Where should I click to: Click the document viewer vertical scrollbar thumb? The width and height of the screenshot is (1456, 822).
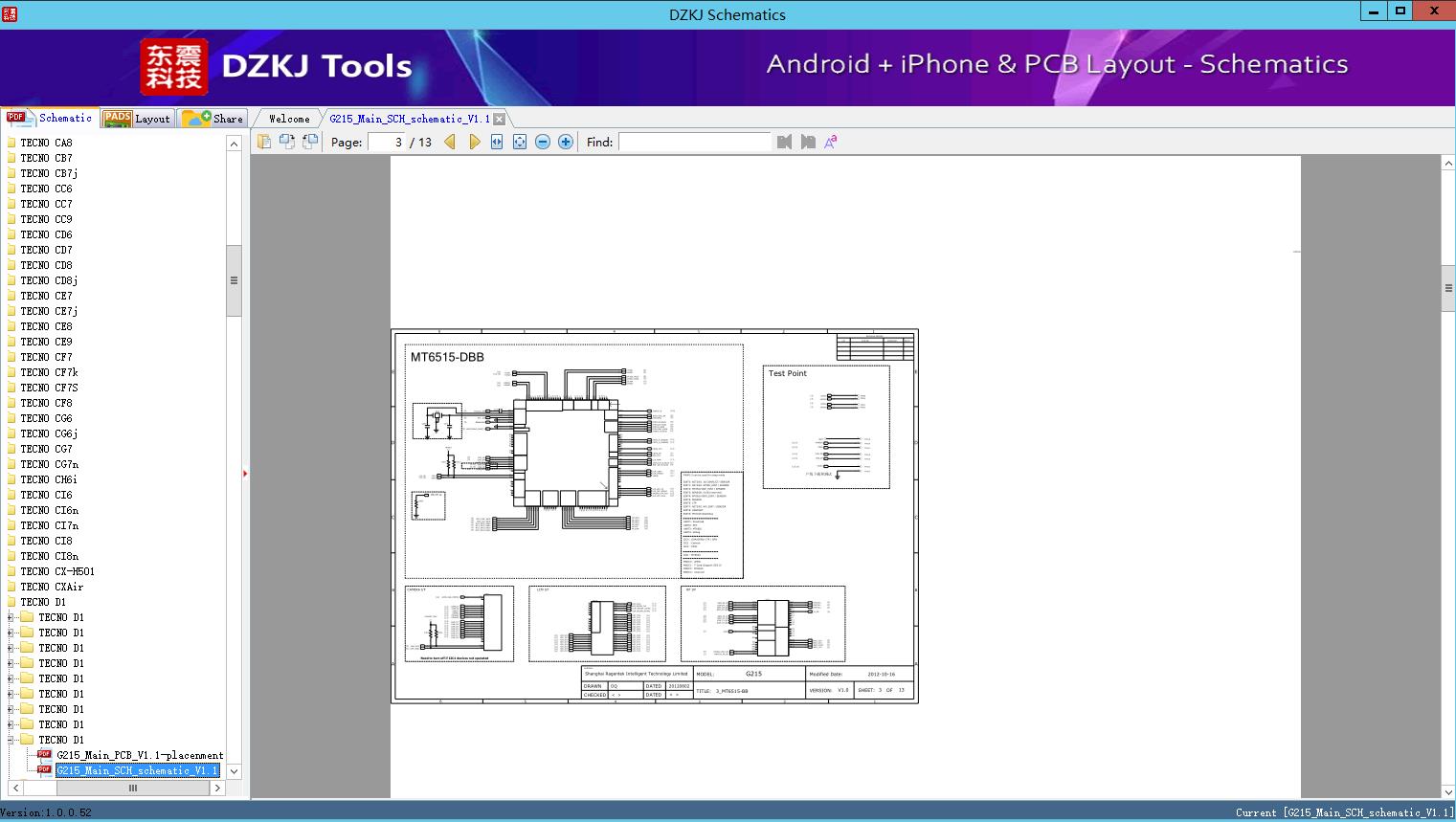1448,290
